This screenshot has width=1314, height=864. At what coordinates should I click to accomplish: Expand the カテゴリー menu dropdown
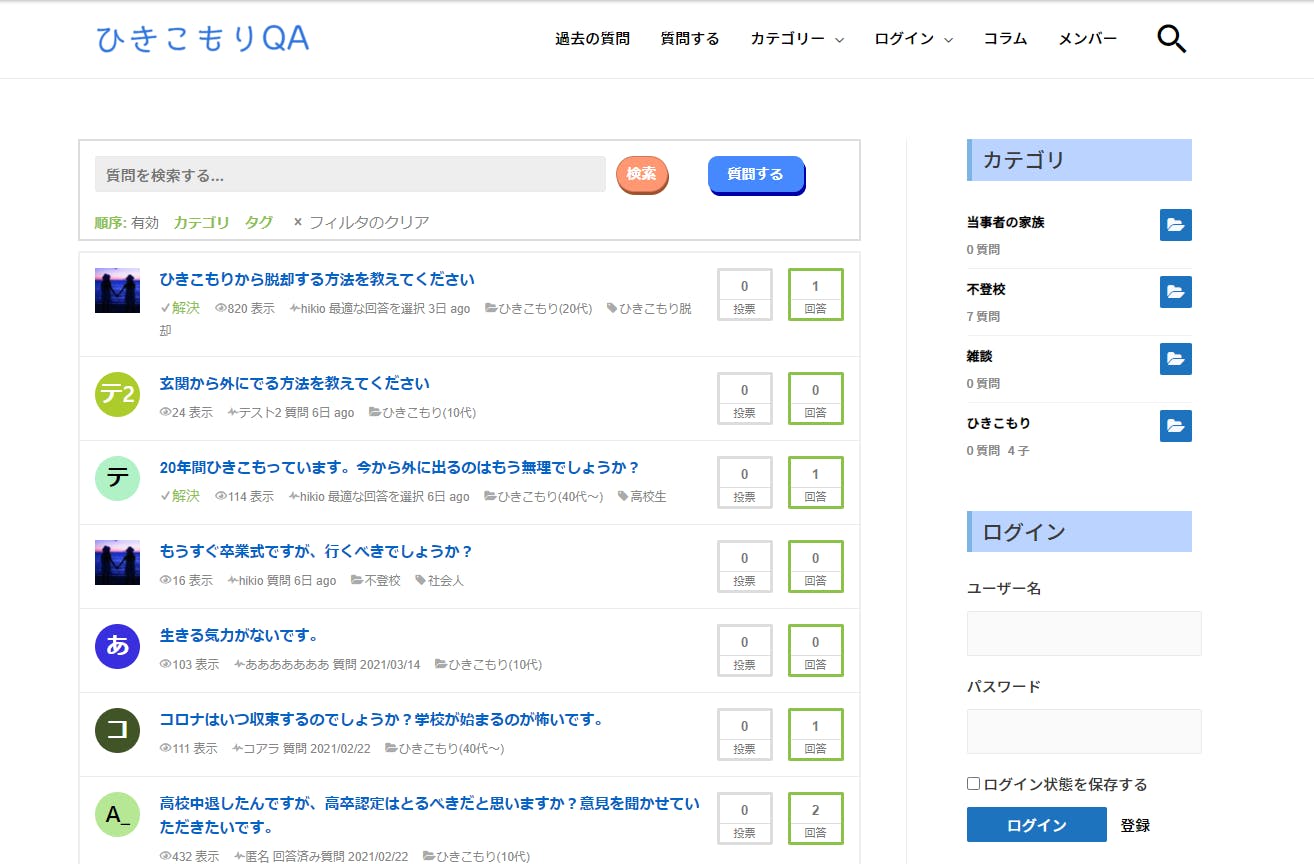point(797,39)
